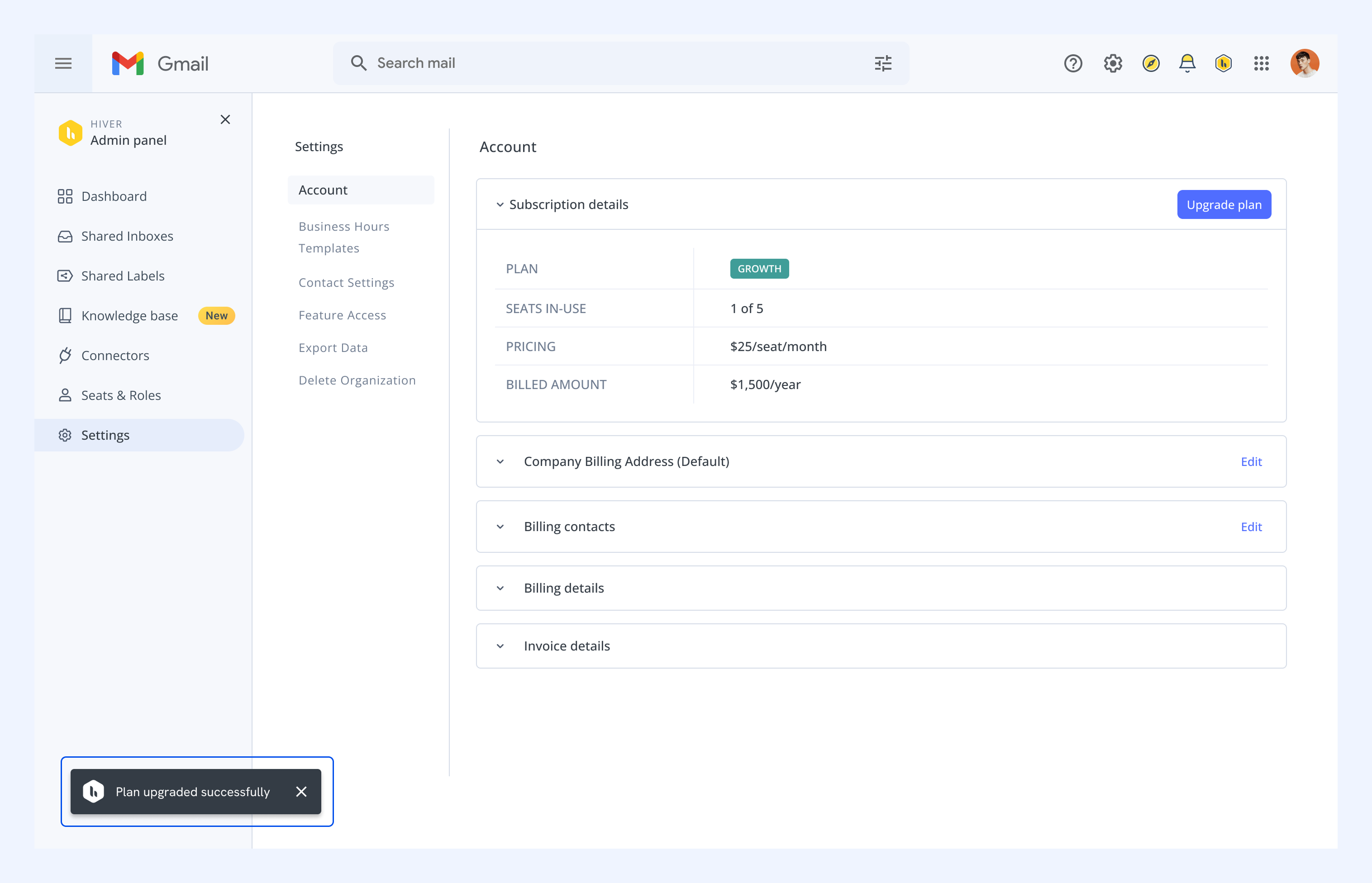Expand Company Billing Address chevron

pos(500,461)
